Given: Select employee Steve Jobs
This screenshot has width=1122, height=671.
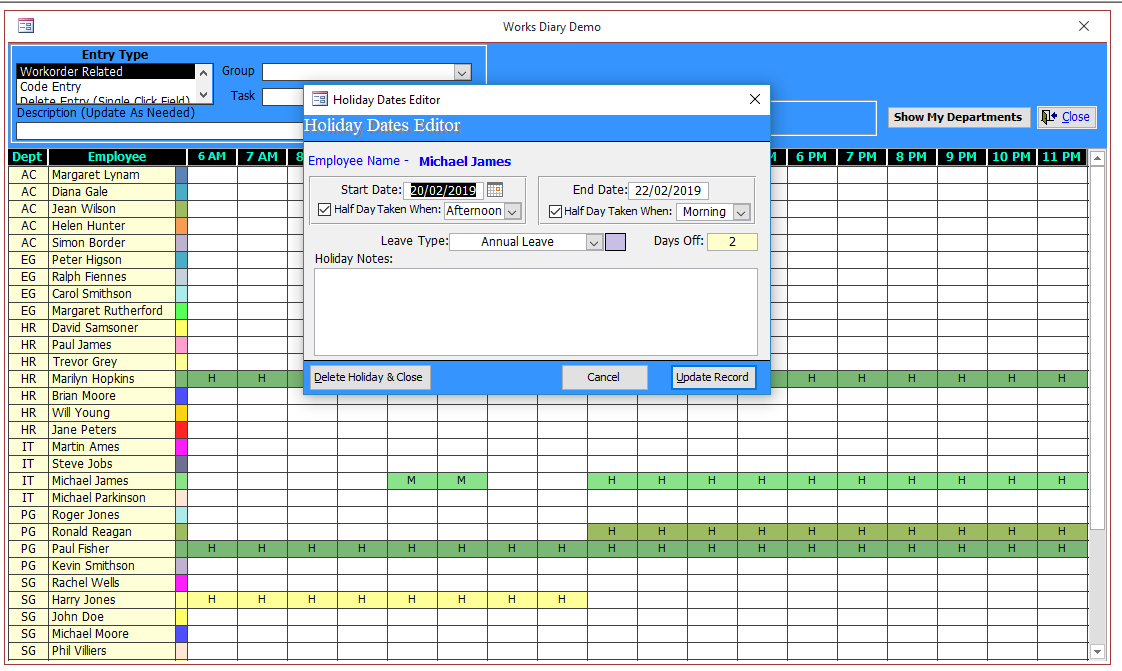Looking at the screenshot, I should [x=112, y=464].
